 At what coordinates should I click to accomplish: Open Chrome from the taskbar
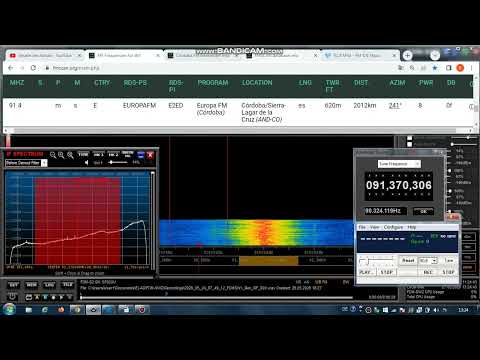point(77,310)
